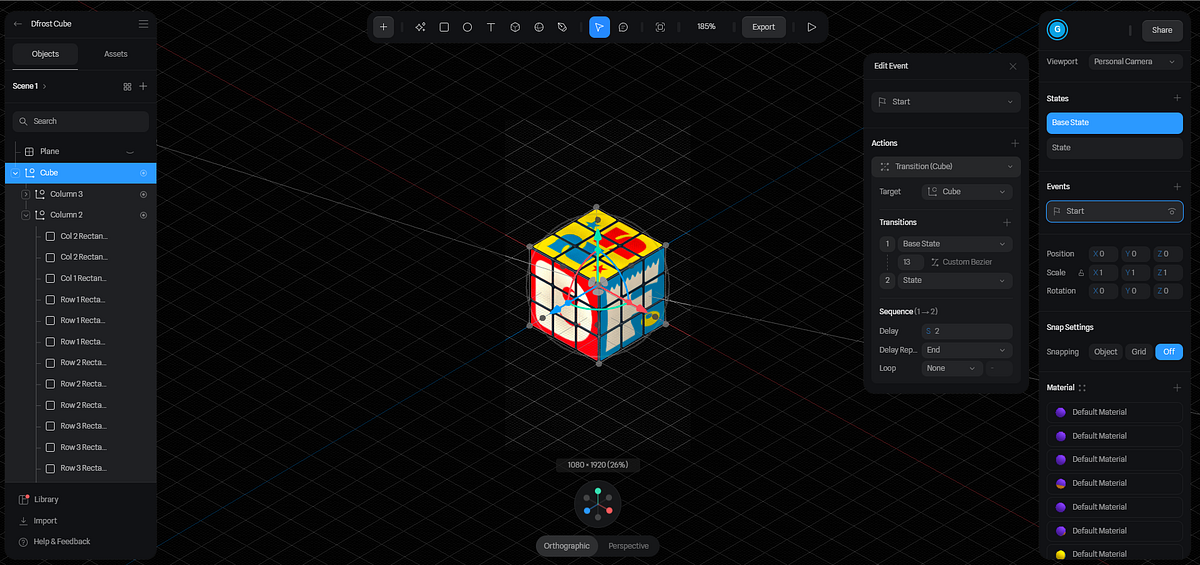Switch to Orthographic view
1200x565 pixels.
click(x=567, y=546)
